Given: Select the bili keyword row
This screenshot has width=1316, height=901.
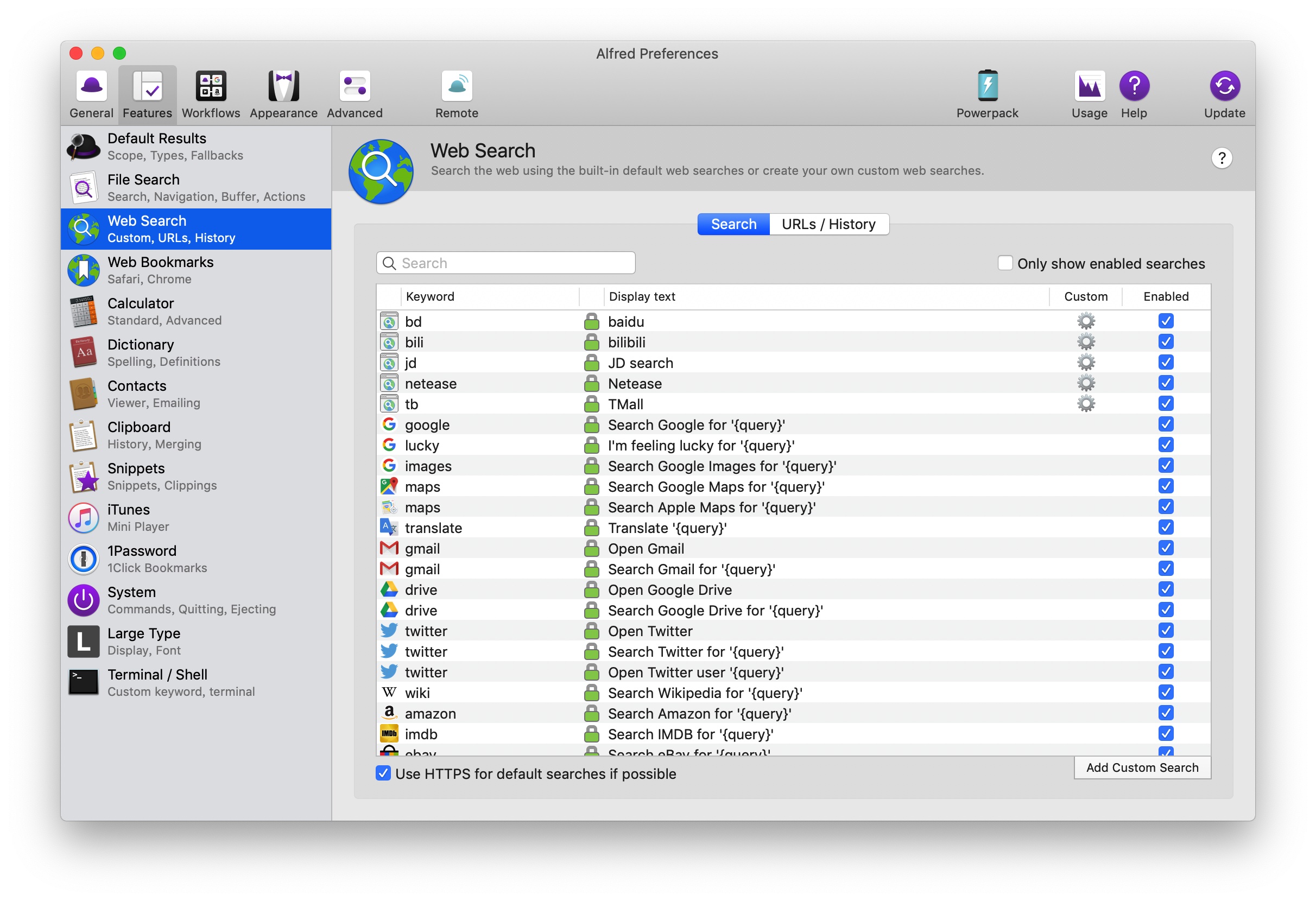Looking at the screenshot, I should tap(793, 342).
